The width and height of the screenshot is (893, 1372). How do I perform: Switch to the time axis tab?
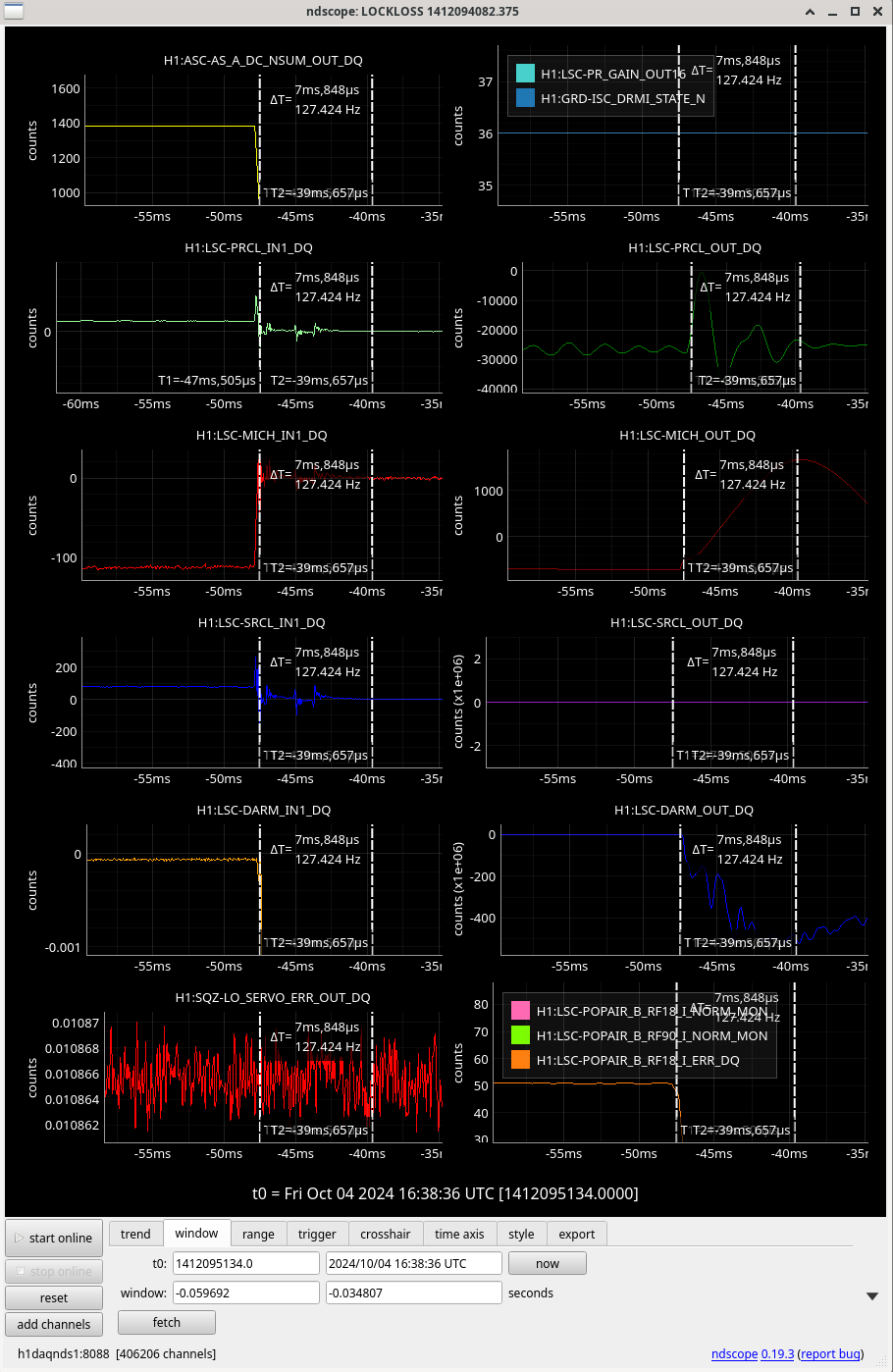tap(459, 1234)
